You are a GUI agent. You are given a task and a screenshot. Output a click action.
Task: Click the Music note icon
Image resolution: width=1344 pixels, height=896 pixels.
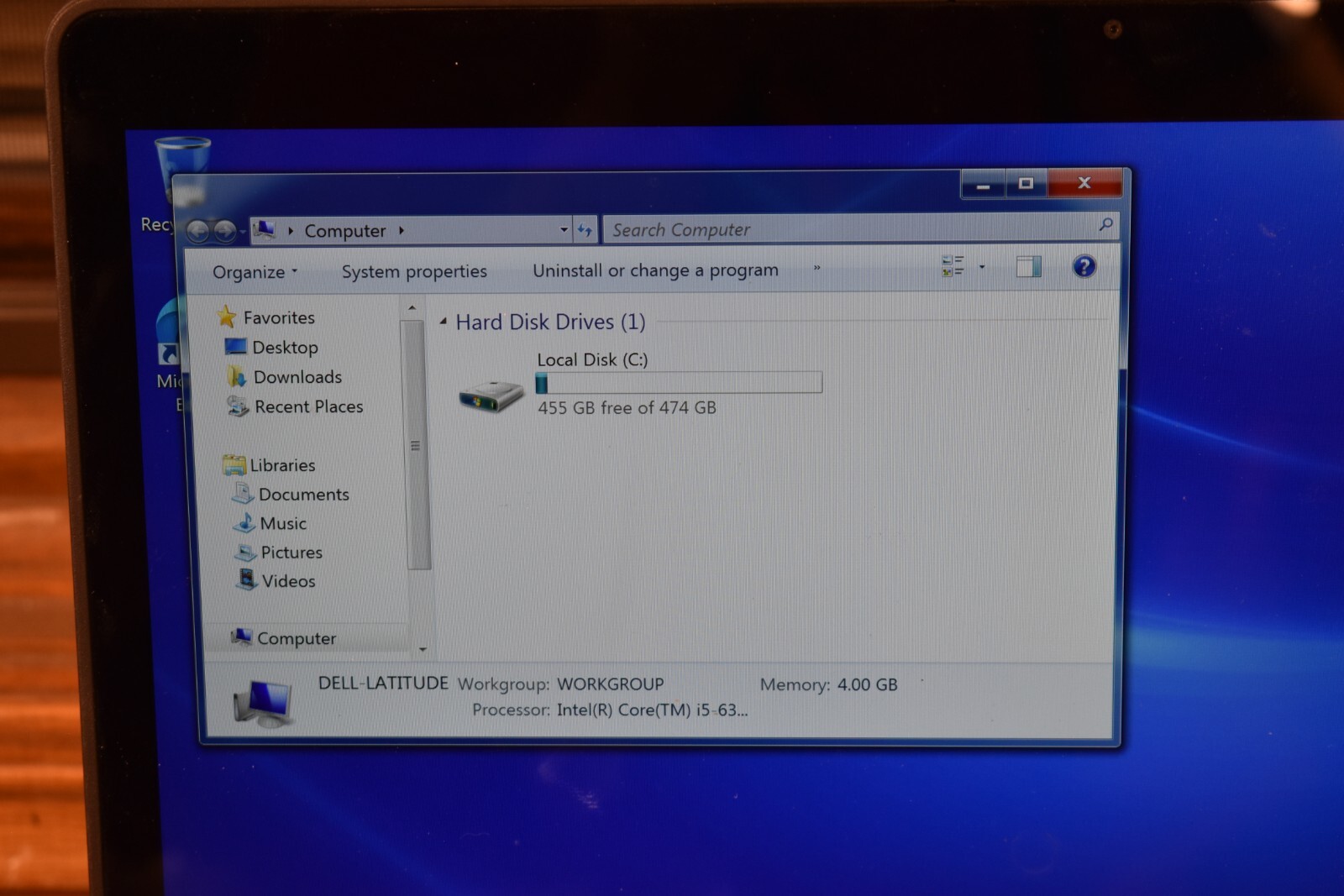click(244, 522)
